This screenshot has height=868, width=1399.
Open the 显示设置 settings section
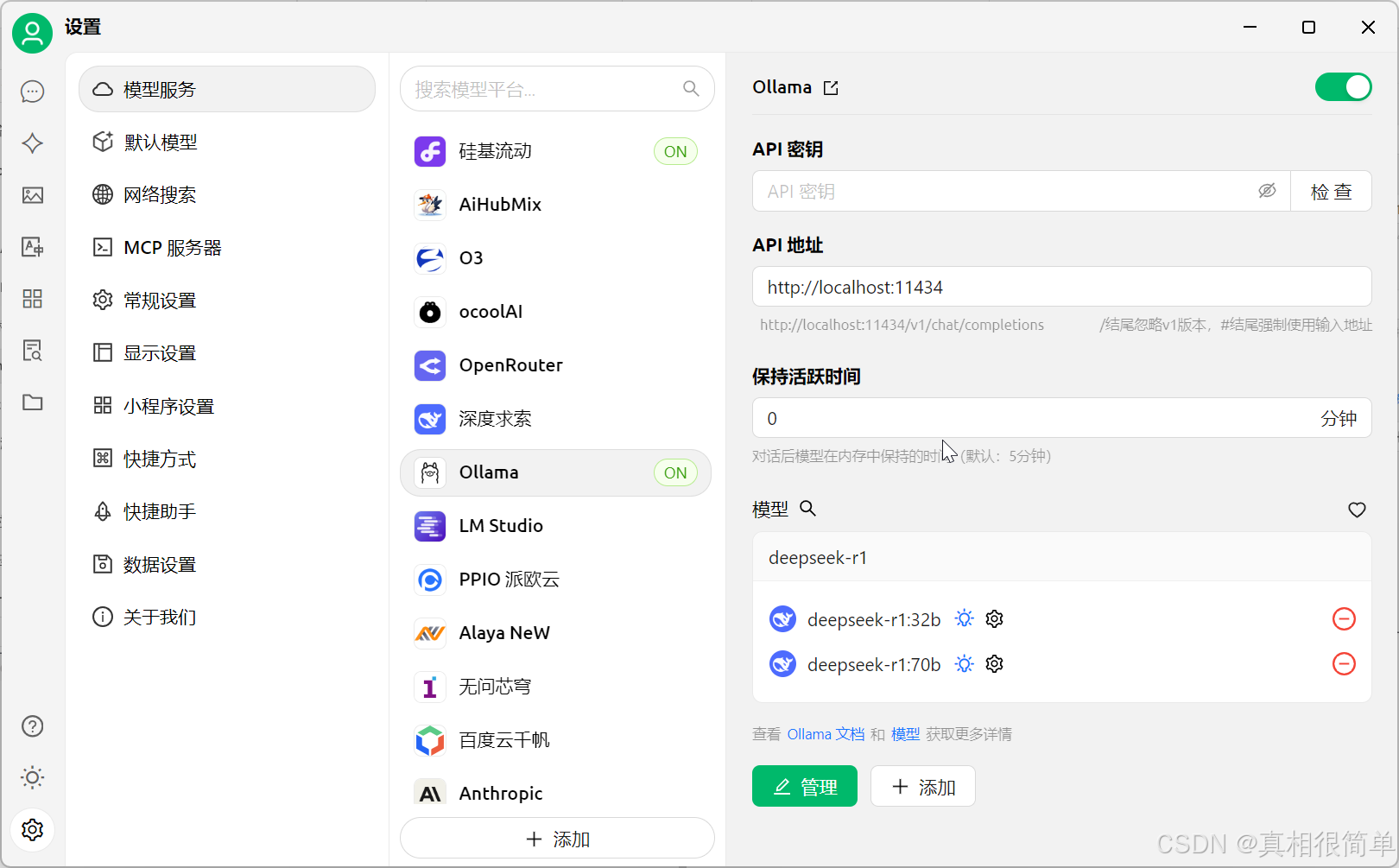point(227,353)
